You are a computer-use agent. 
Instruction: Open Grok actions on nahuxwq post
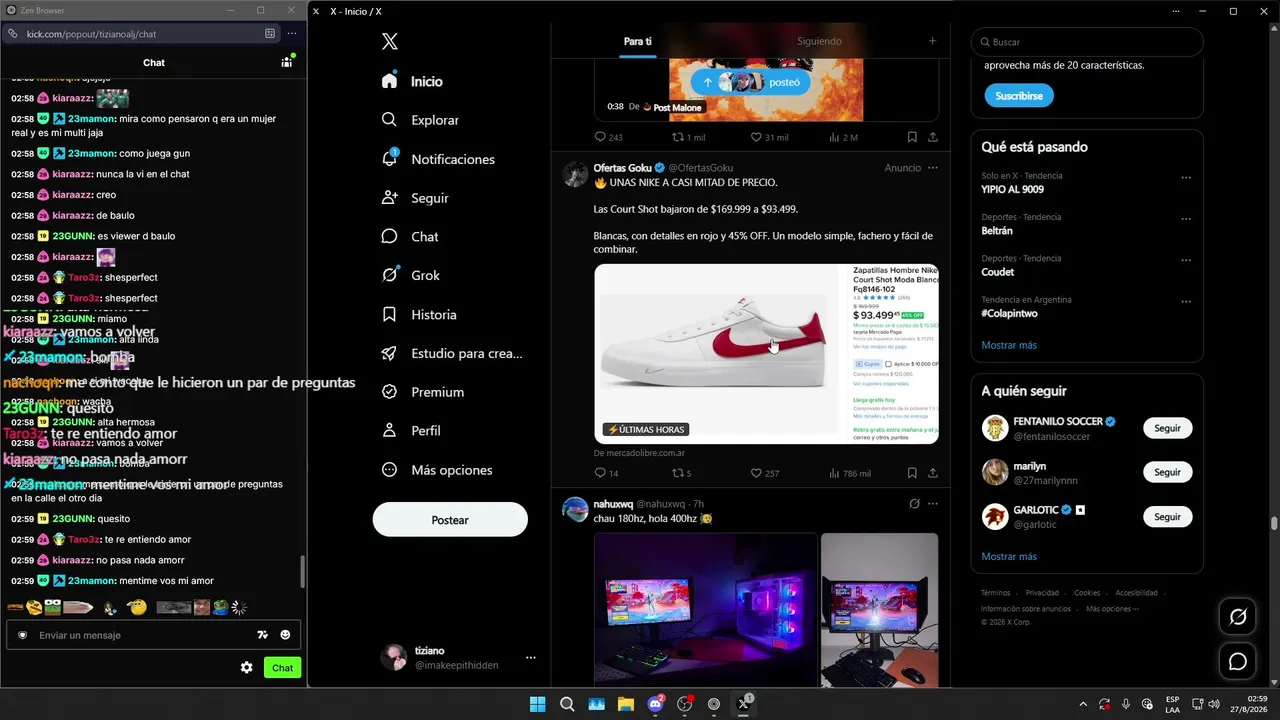coord(914,504)
